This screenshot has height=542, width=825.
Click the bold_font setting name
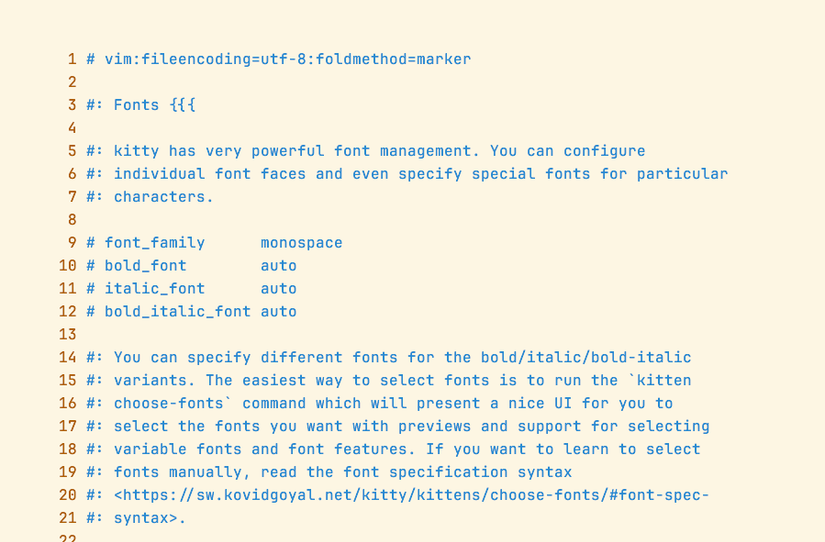[145, 266]
